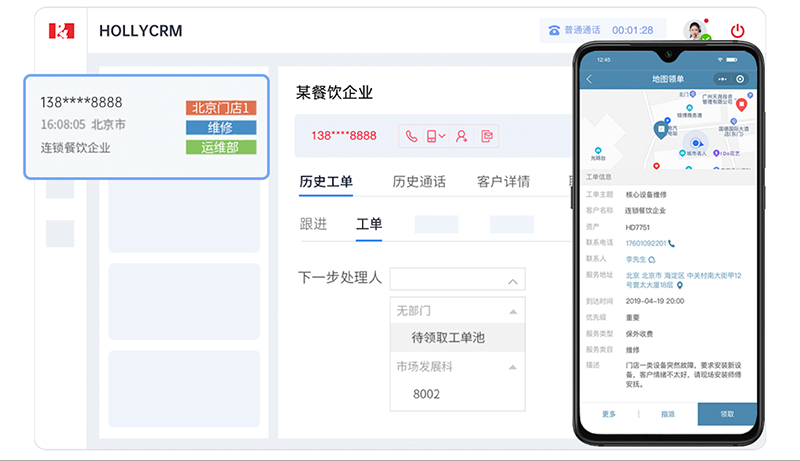
Task: Click the 北京门店1 orange tag
Action: [x=221, y=108]
